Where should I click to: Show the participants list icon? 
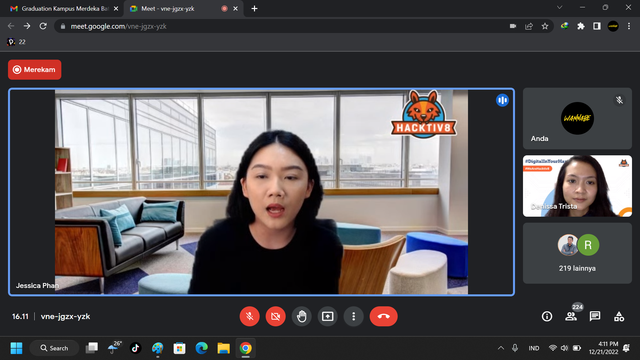click(x=571, y=316)
